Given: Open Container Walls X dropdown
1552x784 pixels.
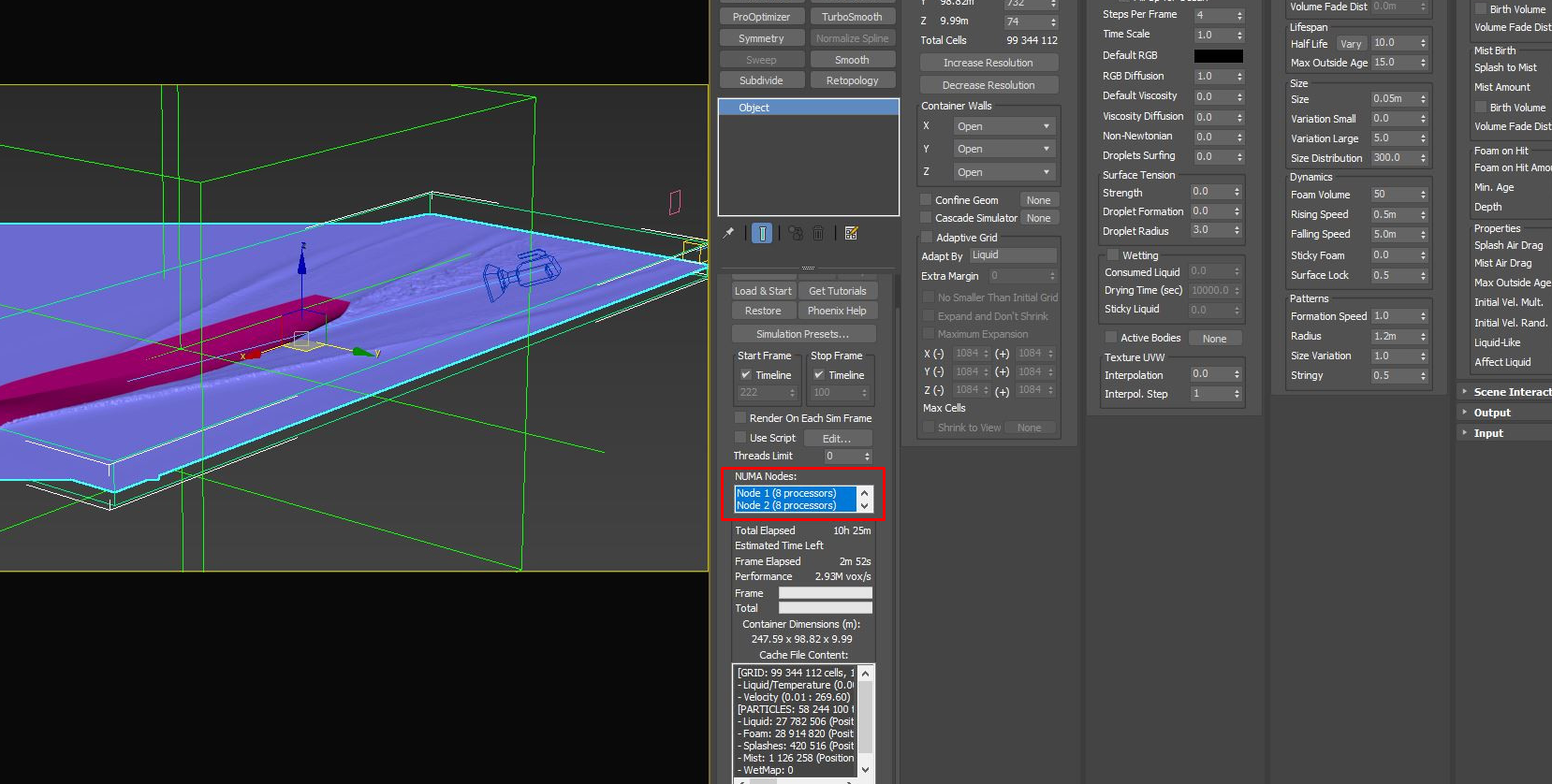Looking at the screenshot, I should tap(1004, 126).
